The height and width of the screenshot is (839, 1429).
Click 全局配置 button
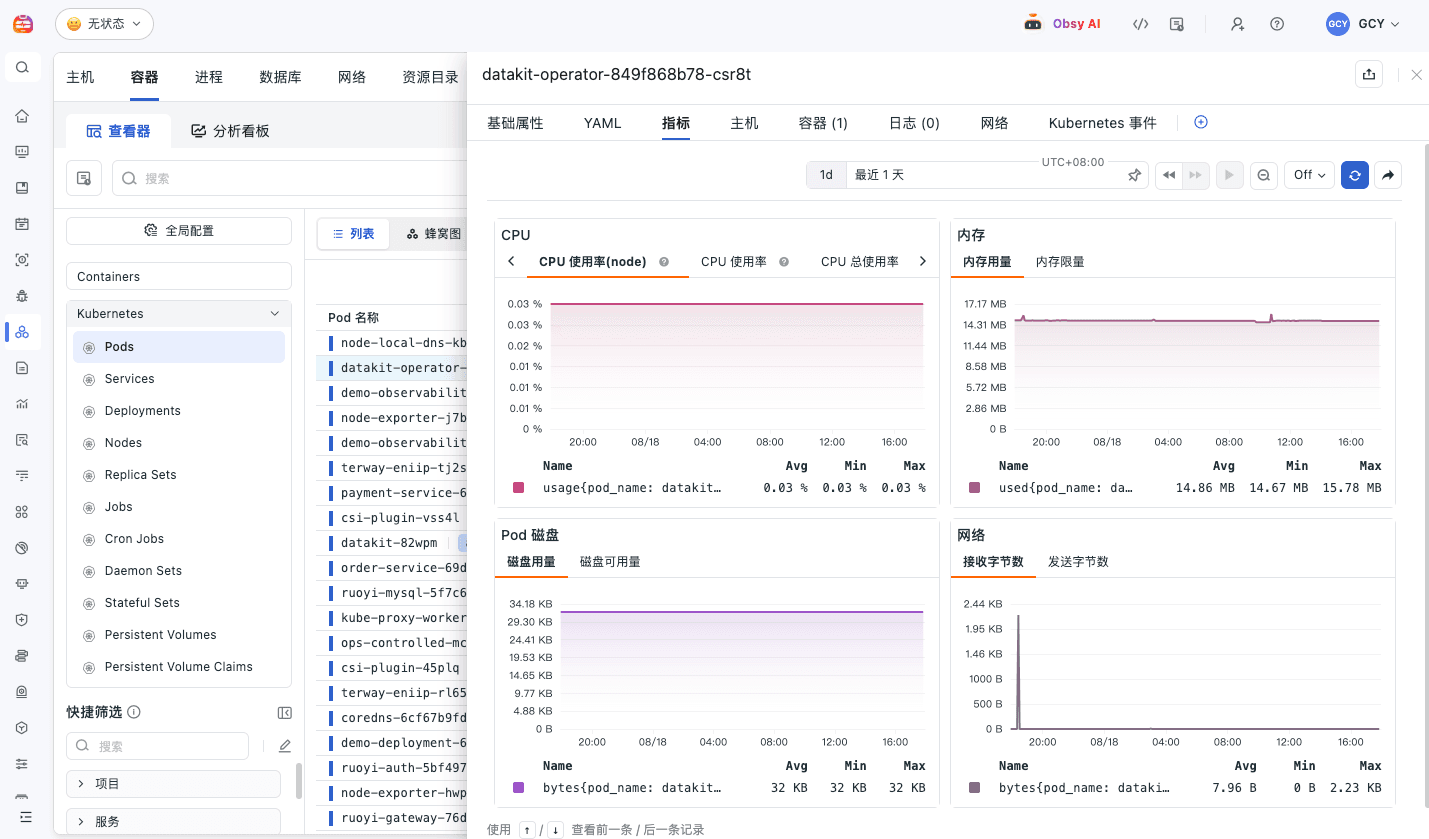pyautogui.click(x=179, y=231)
